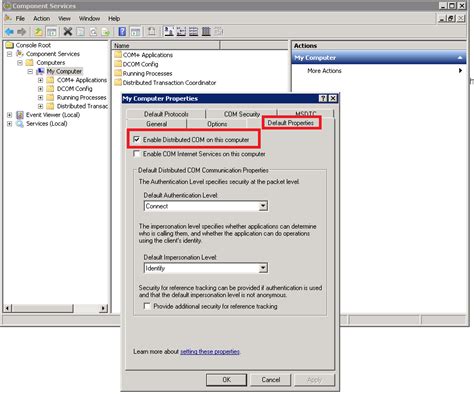Switch to the COM Security tab
The width and height of the screenshot is (474, 394).
tap(242, 114)
